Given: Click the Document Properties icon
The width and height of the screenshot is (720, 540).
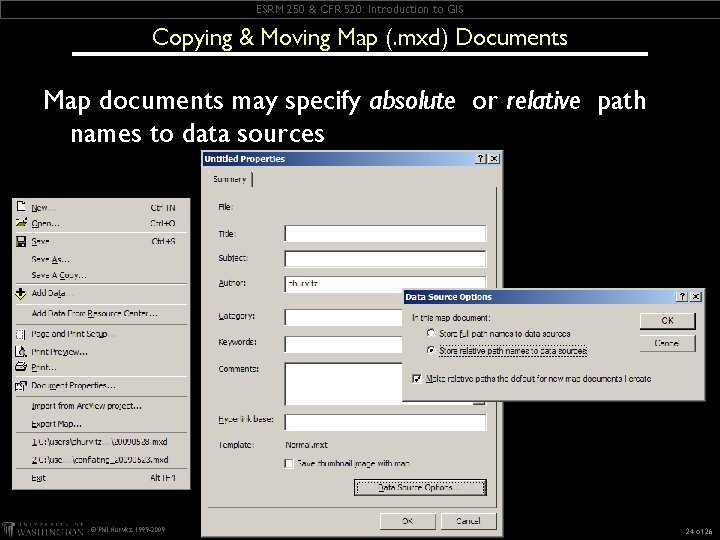Looking at the screenshot, I should [x=21, y=386].
